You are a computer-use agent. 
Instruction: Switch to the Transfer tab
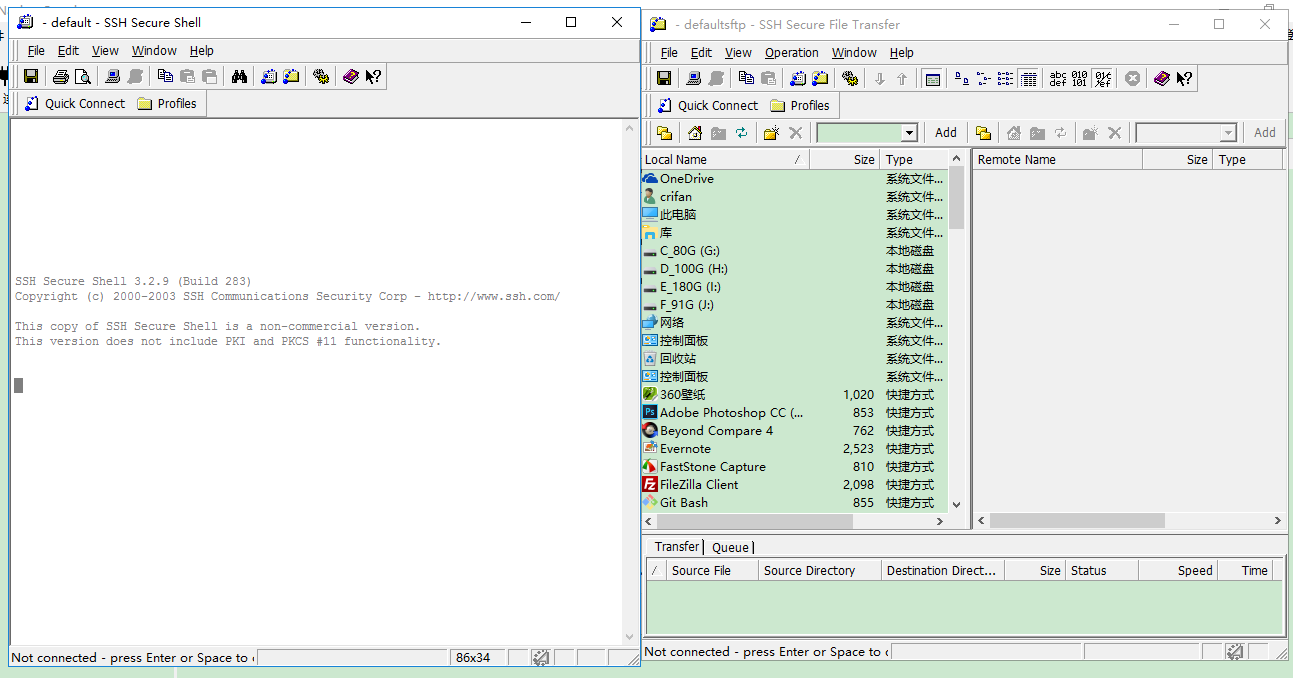(x=677, y=547)
